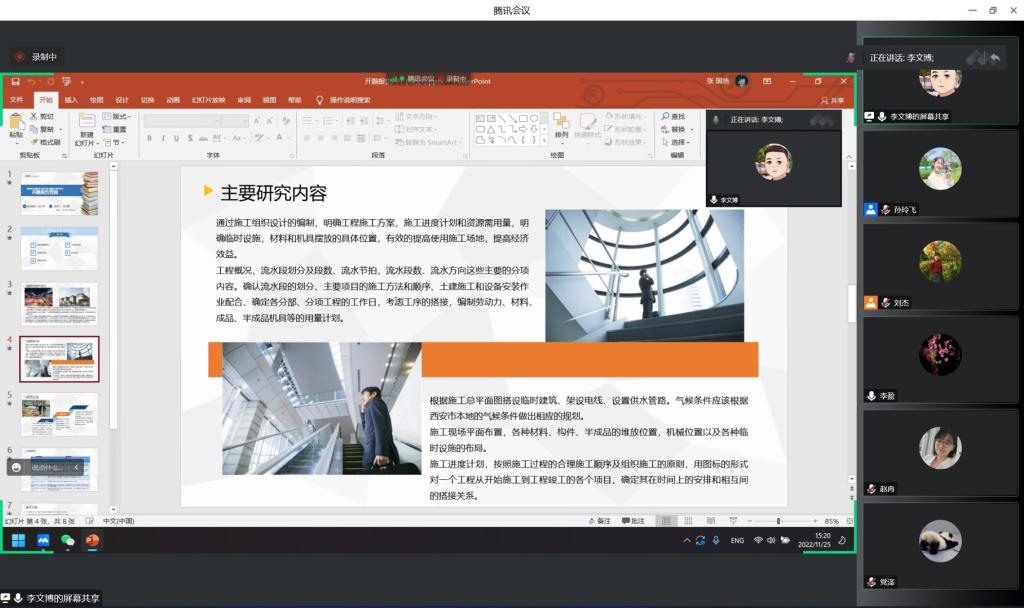This screenshot has width=1024, height=608.
Task: Click the Paste (粘贴) icon
Action: [16, 124]
